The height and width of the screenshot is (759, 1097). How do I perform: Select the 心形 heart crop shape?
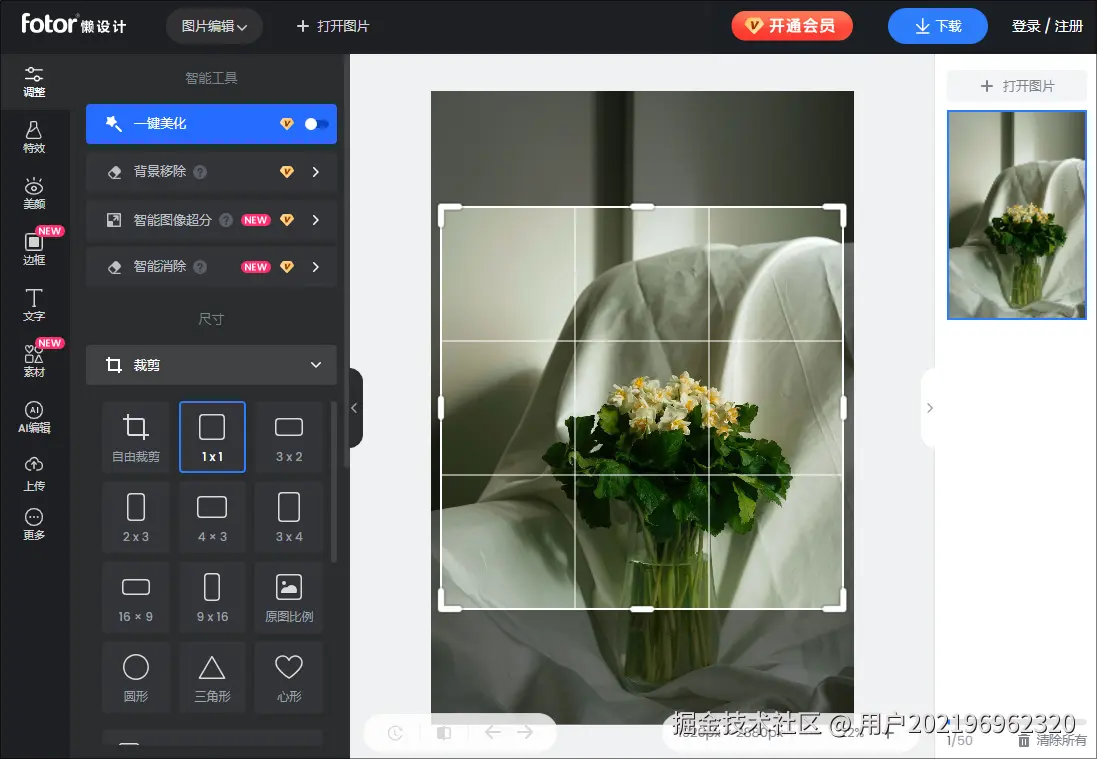coord(289,677)
